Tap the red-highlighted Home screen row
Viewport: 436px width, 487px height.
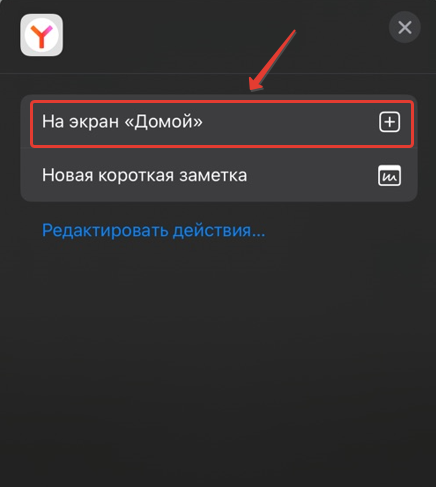click(222, 124)
